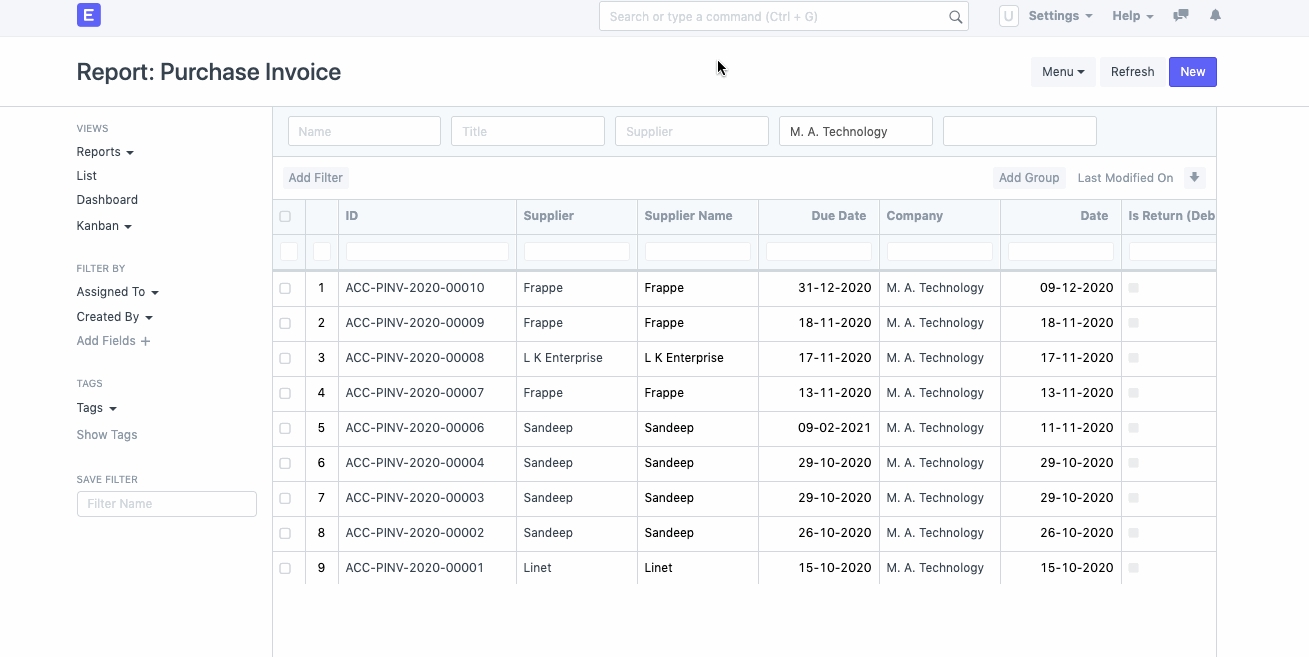Select checkbox for ACC-PINV-2020-00010 row
1309x657 pixels.
point(285,288)
